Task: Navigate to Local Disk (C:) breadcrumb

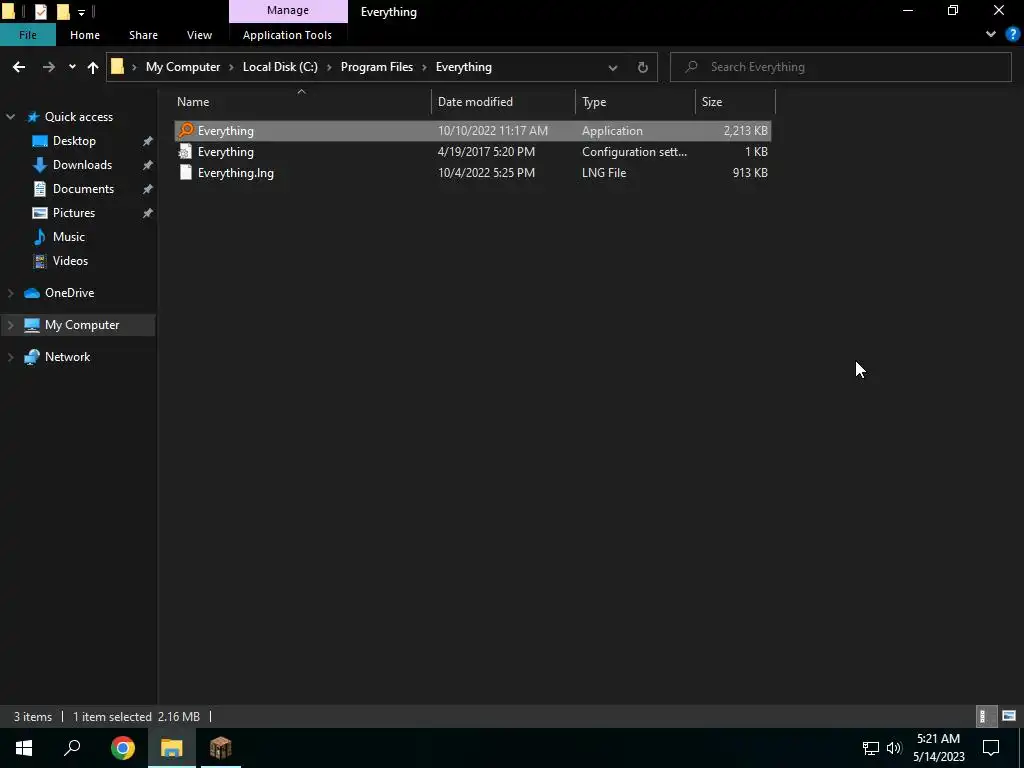Action: pos(280,67)
